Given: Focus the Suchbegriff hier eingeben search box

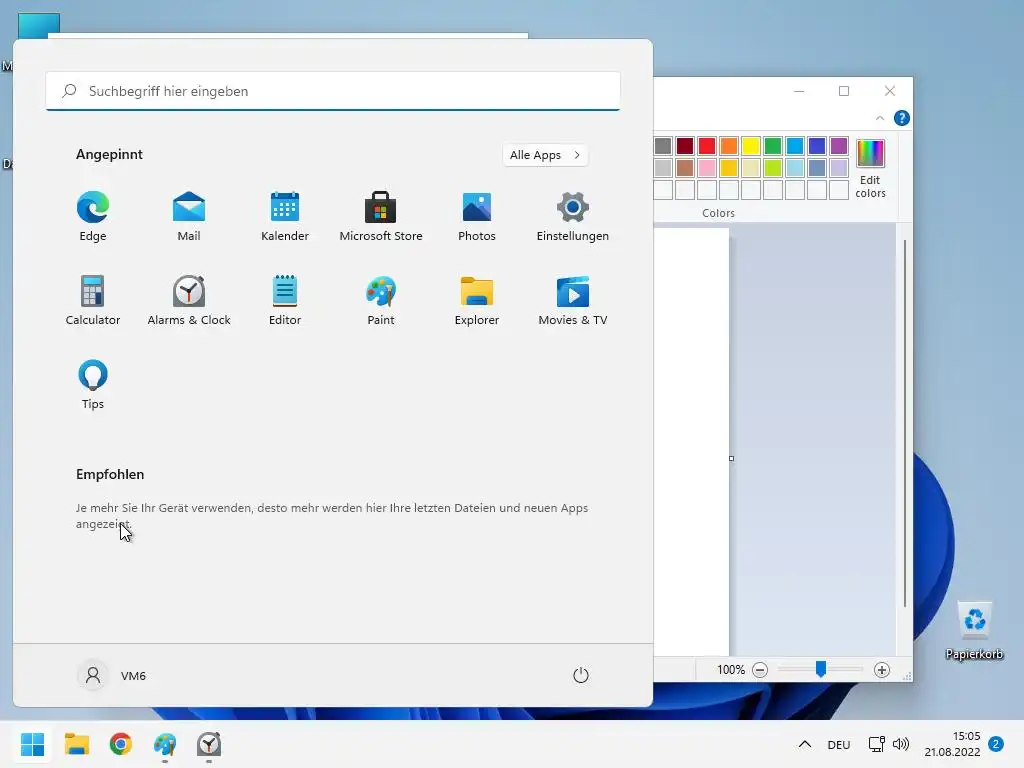Looking at the screenshot, I should (333, 91).
